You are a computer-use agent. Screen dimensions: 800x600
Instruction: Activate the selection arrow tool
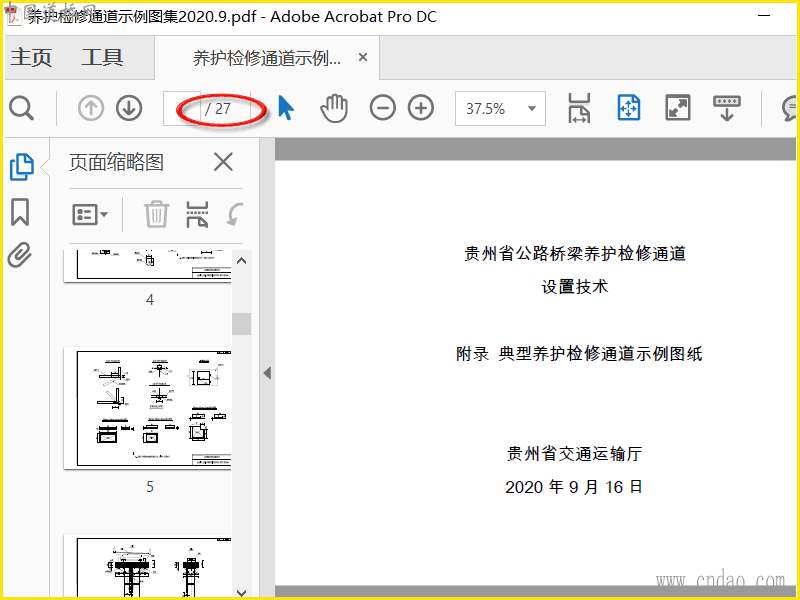click(x=286, y=108)
